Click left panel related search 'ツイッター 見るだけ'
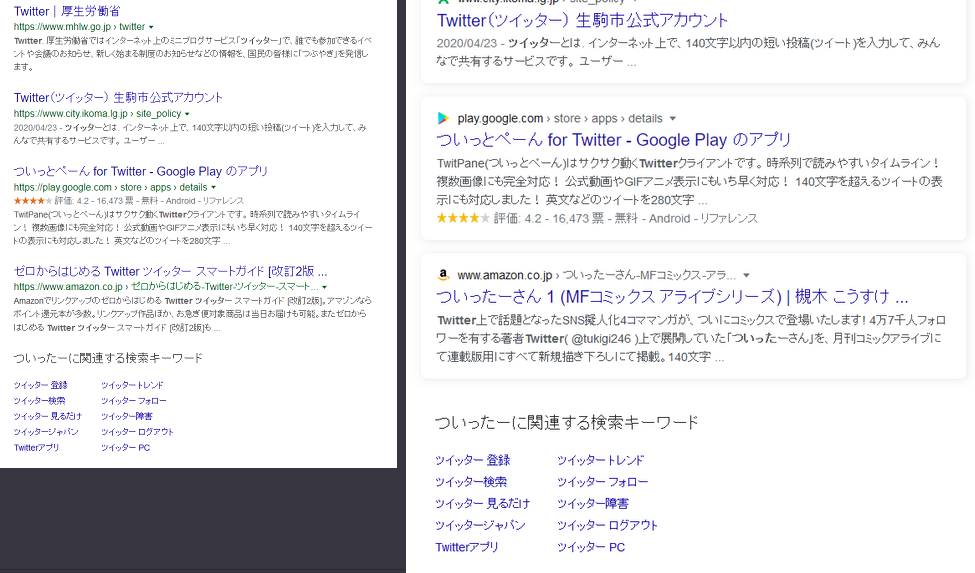975x573 pixels. pyautogui.click(x=47, y=416)
